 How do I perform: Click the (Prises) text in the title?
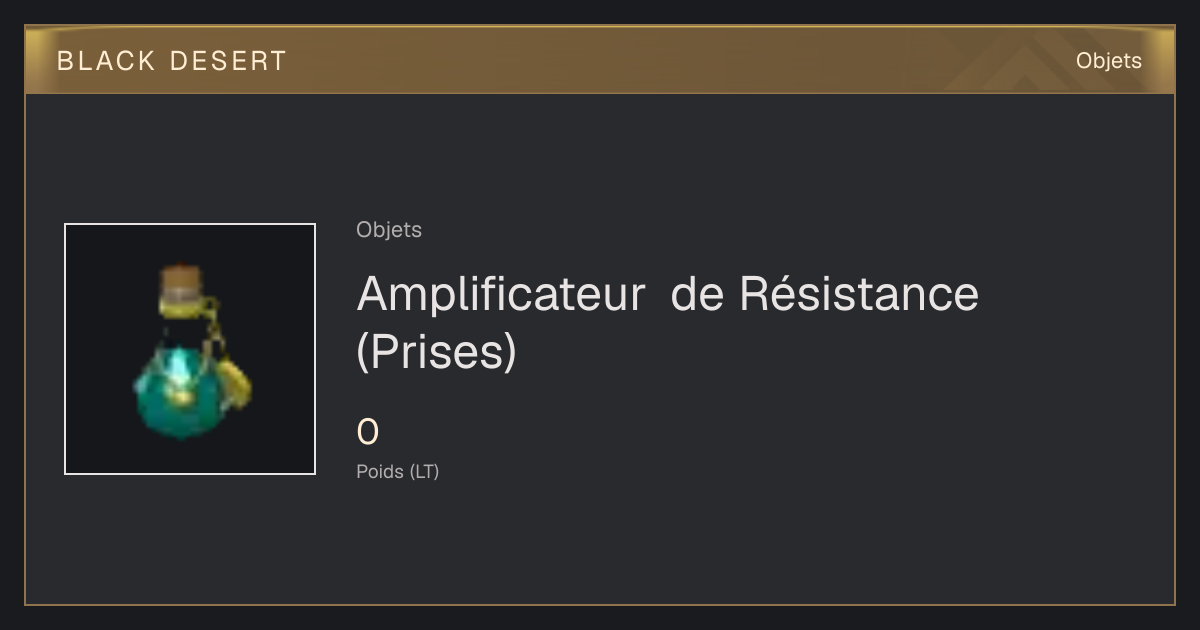(437, 351)
